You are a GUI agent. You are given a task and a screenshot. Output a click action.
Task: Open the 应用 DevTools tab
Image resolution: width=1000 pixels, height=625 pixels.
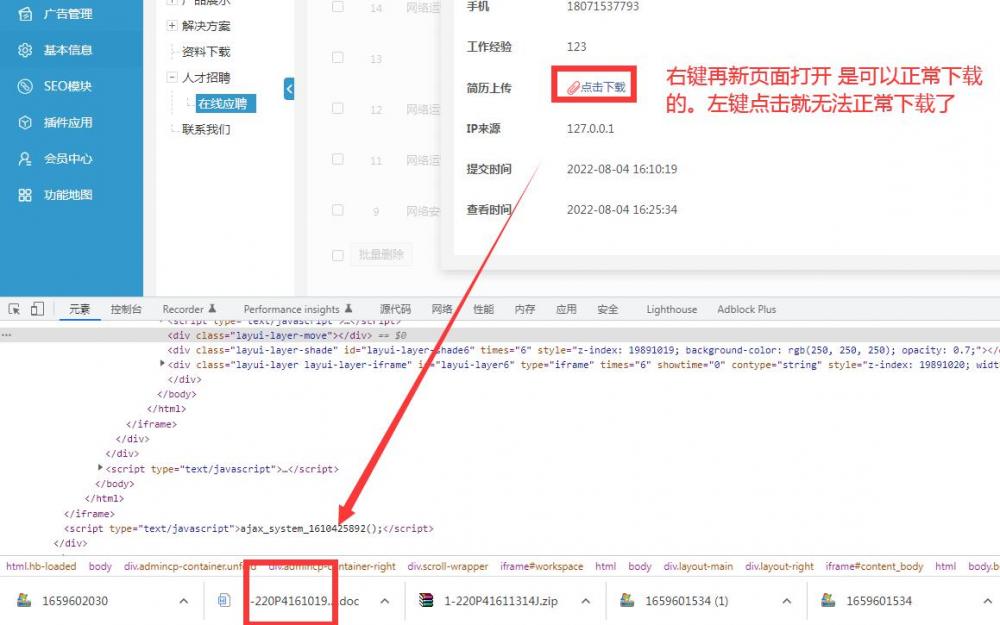click(566, 309)
